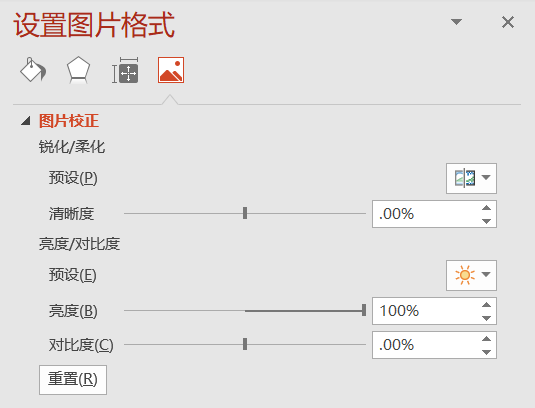Collapse the 图片校正 section
Image resolution: width=535 pixels, height=408 pixels.
26,121
